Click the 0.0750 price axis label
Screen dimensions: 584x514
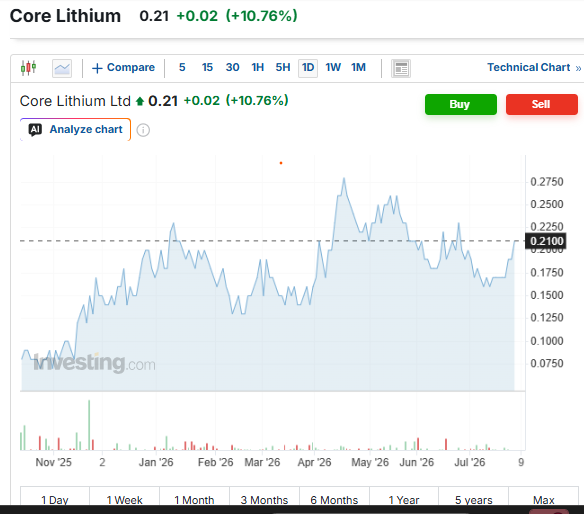point(547,363)
